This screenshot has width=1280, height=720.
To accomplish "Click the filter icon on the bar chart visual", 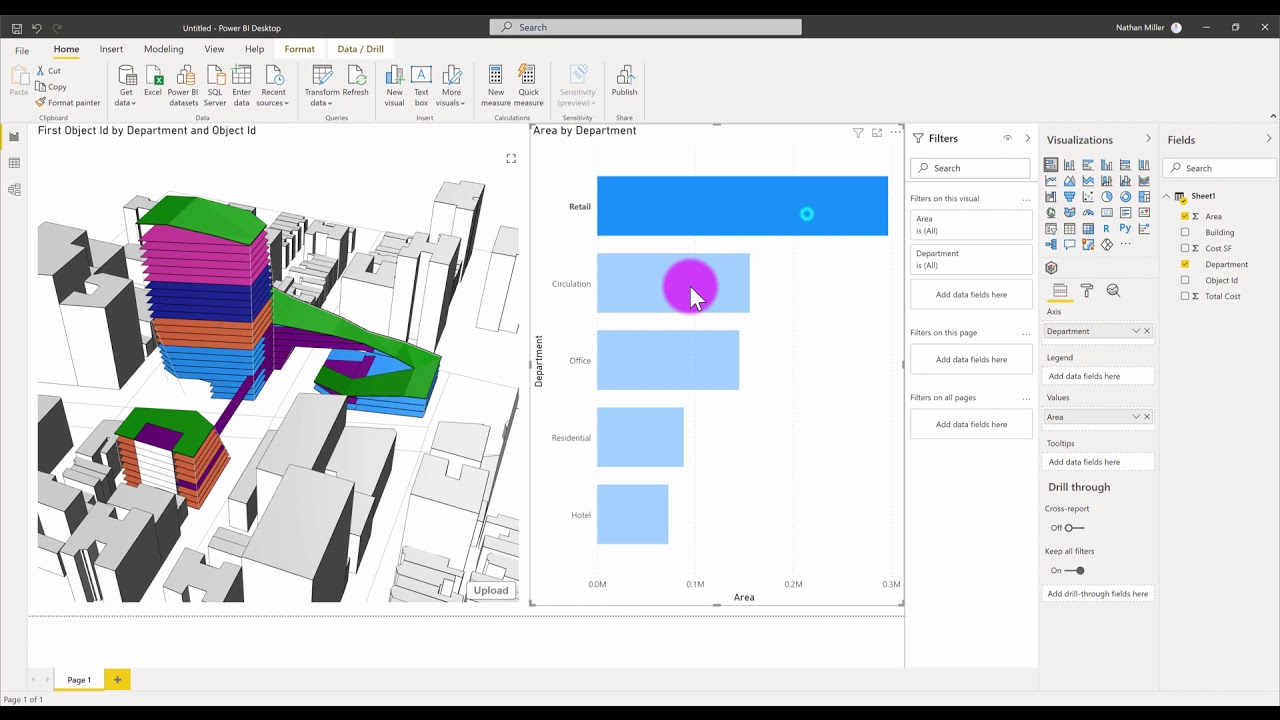I will 858,132.
